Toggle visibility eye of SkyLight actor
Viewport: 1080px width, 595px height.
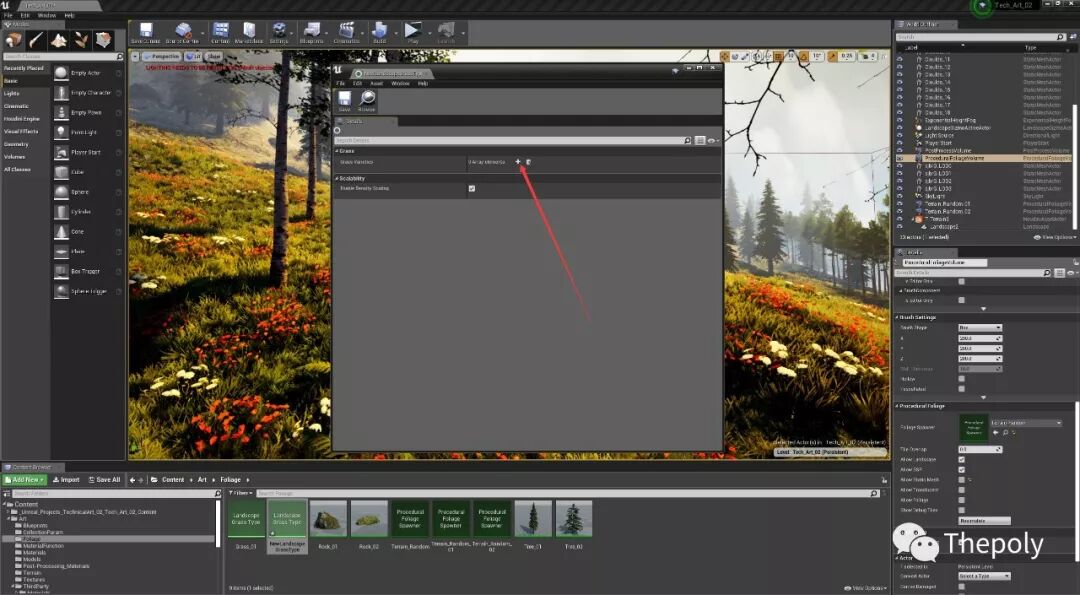coord(900,196)
